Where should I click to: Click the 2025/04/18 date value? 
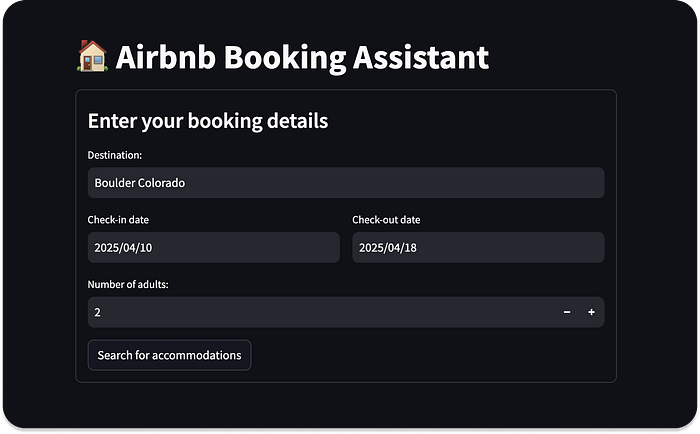388,248
